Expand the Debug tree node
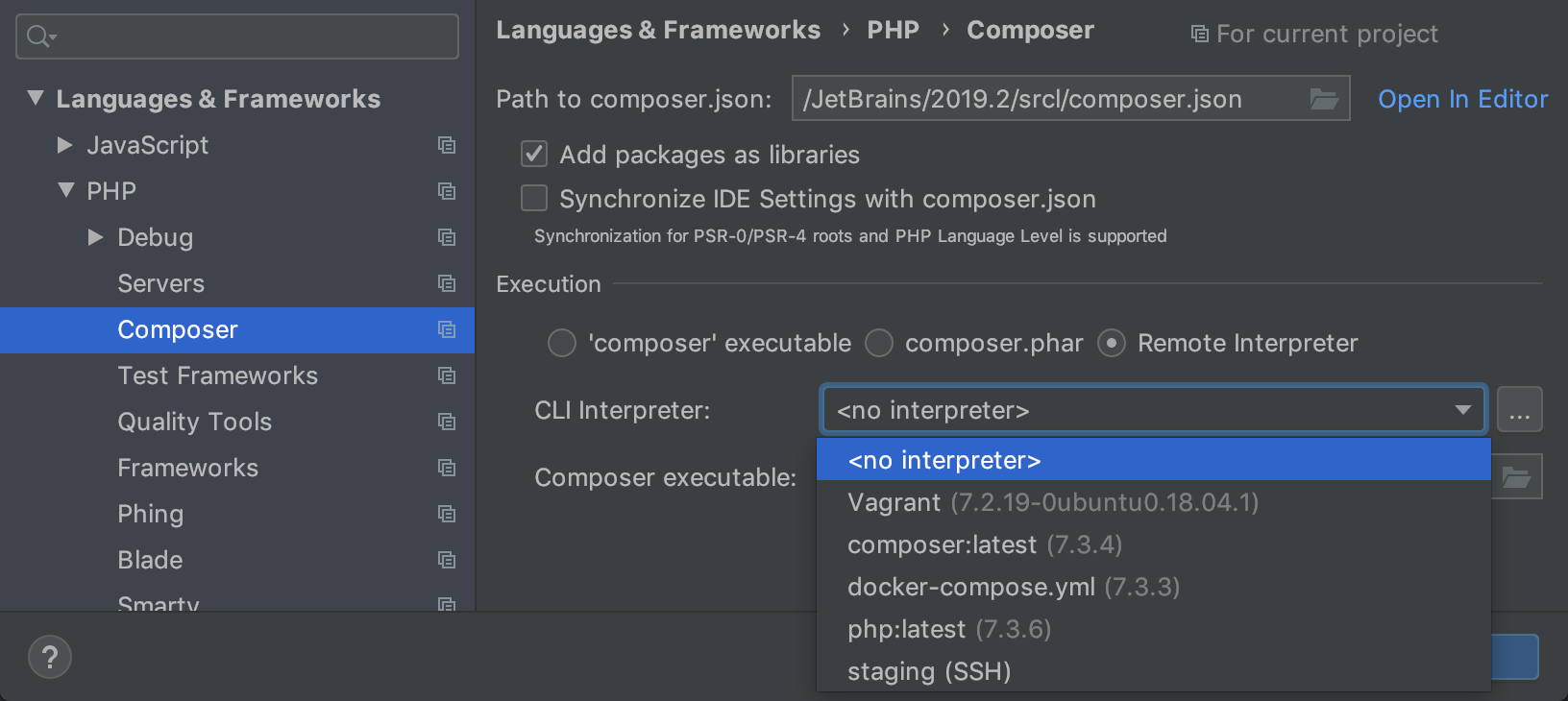Viewport: 1568px width, 701px height. pos(96,237)
